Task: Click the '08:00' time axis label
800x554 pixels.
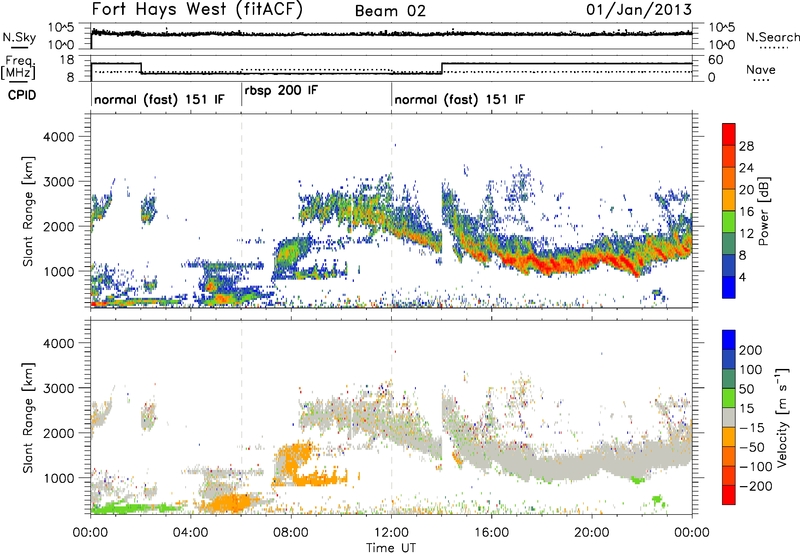Action: pyautogui.click(x=291, y=533)
